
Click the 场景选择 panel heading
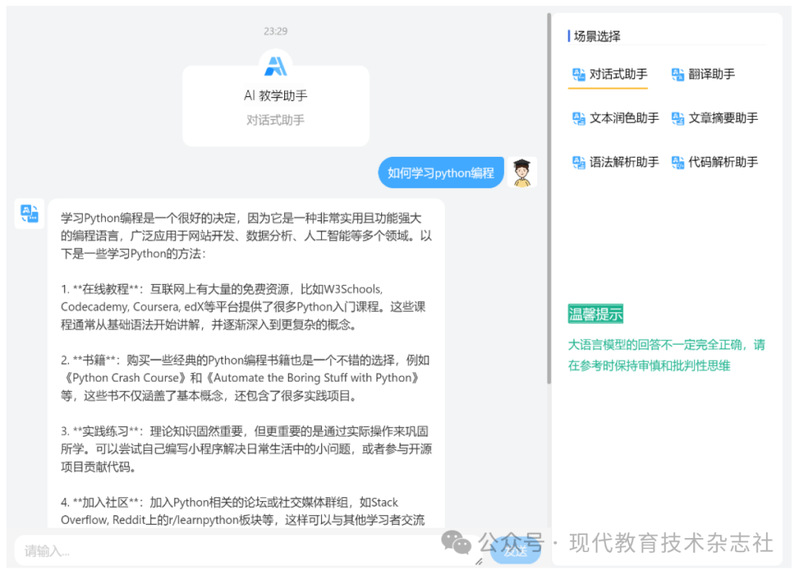coord(597,36)
